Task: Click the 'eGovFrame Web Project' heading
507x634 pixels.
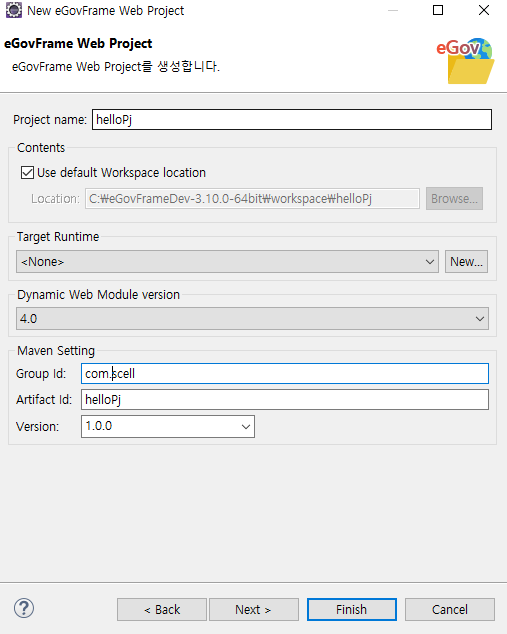Action: point(78,43)
